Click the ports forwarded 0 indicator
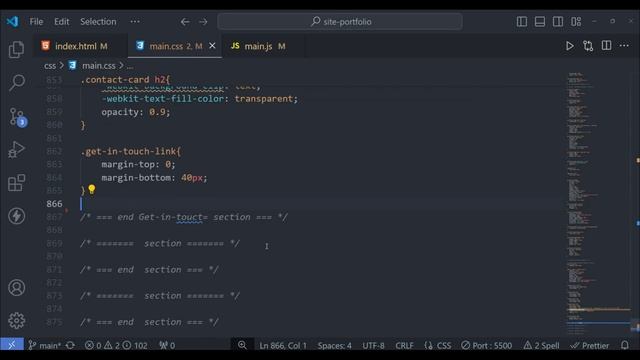Image resolution: width=640 pixels, height=360 pixels. [x=167, y=345]
